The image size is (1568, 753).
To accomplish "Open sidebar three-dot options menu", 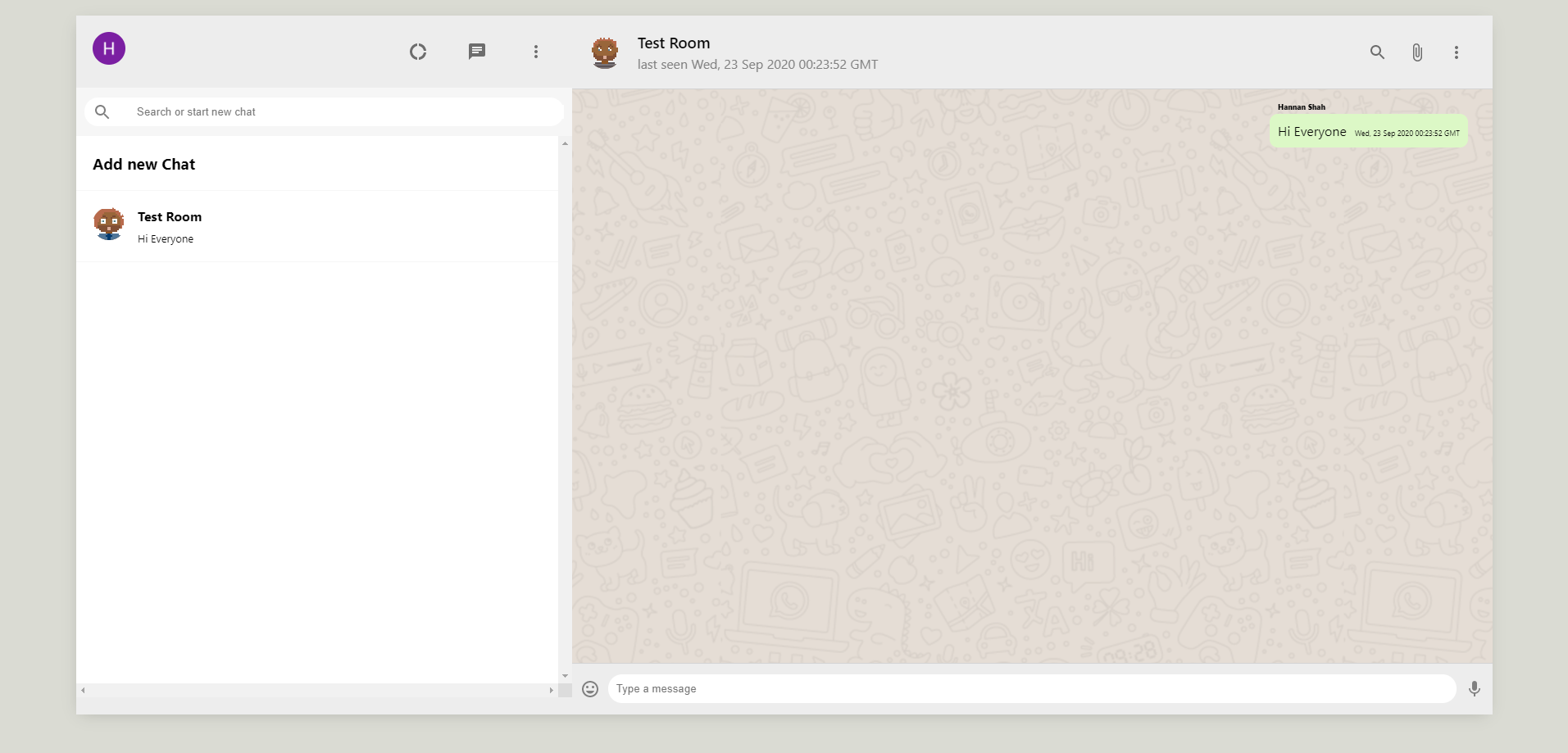I will click(x=536, y=52).
